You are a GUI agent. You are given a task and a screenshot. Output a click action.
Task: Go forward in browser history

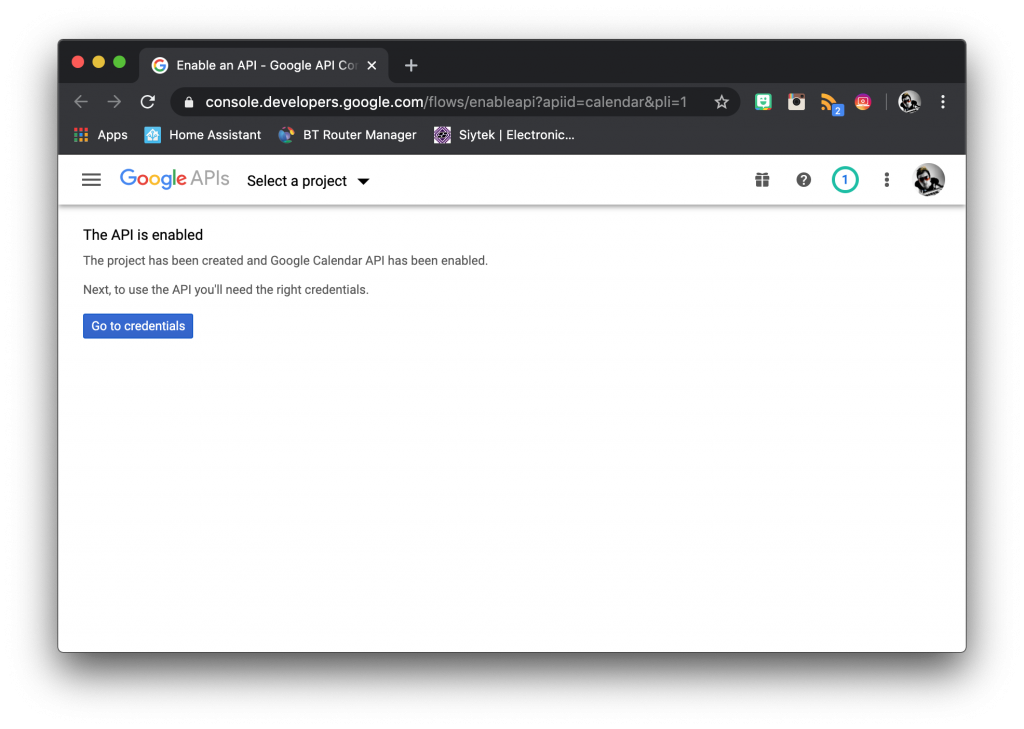[114, 102]
